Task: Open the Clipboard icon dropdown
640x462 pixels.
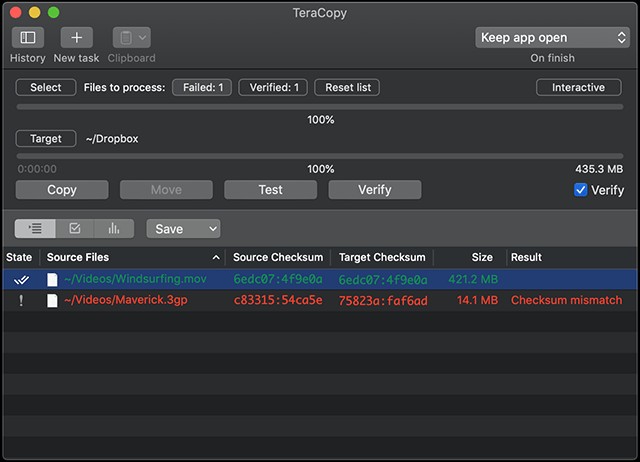Action: (x=131, y=38)
